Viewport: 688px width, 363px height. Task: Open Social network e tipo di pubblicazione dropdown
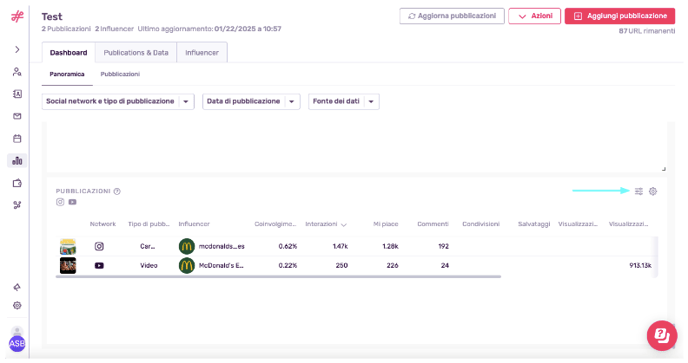click(118, 101)
